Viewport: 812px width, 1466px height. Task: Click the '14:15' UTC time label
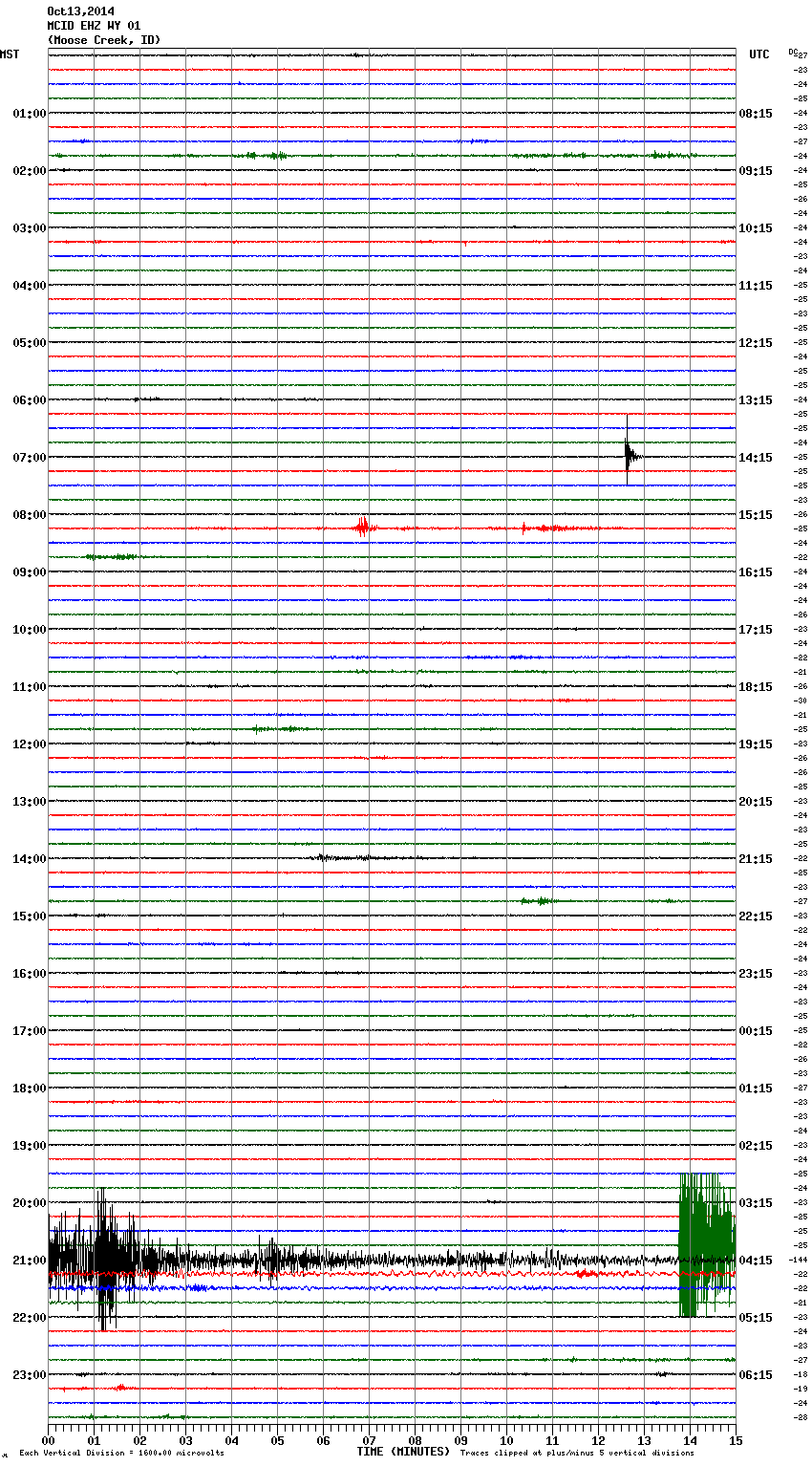pyautogui.click(x=756, y=458)
